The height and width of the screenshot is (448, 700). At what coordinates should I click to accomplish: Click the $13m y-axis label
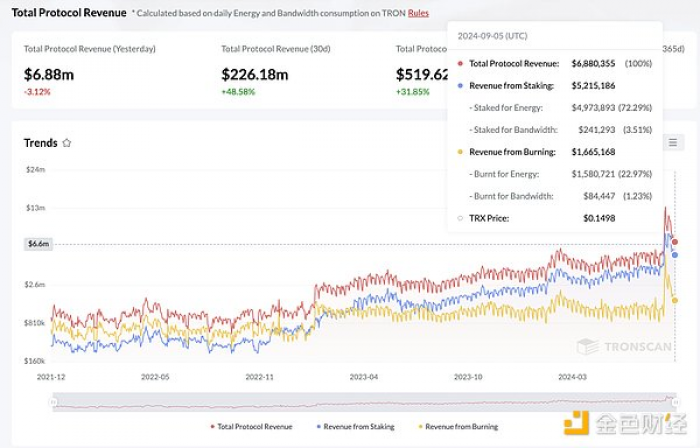[35, 208]
